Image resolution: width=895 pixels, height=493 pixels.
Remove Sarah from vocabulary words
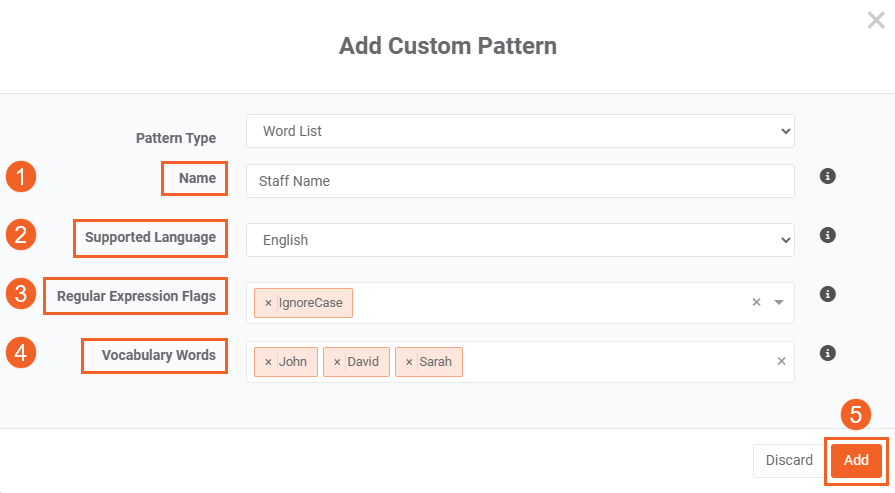[x=409, y=362]
